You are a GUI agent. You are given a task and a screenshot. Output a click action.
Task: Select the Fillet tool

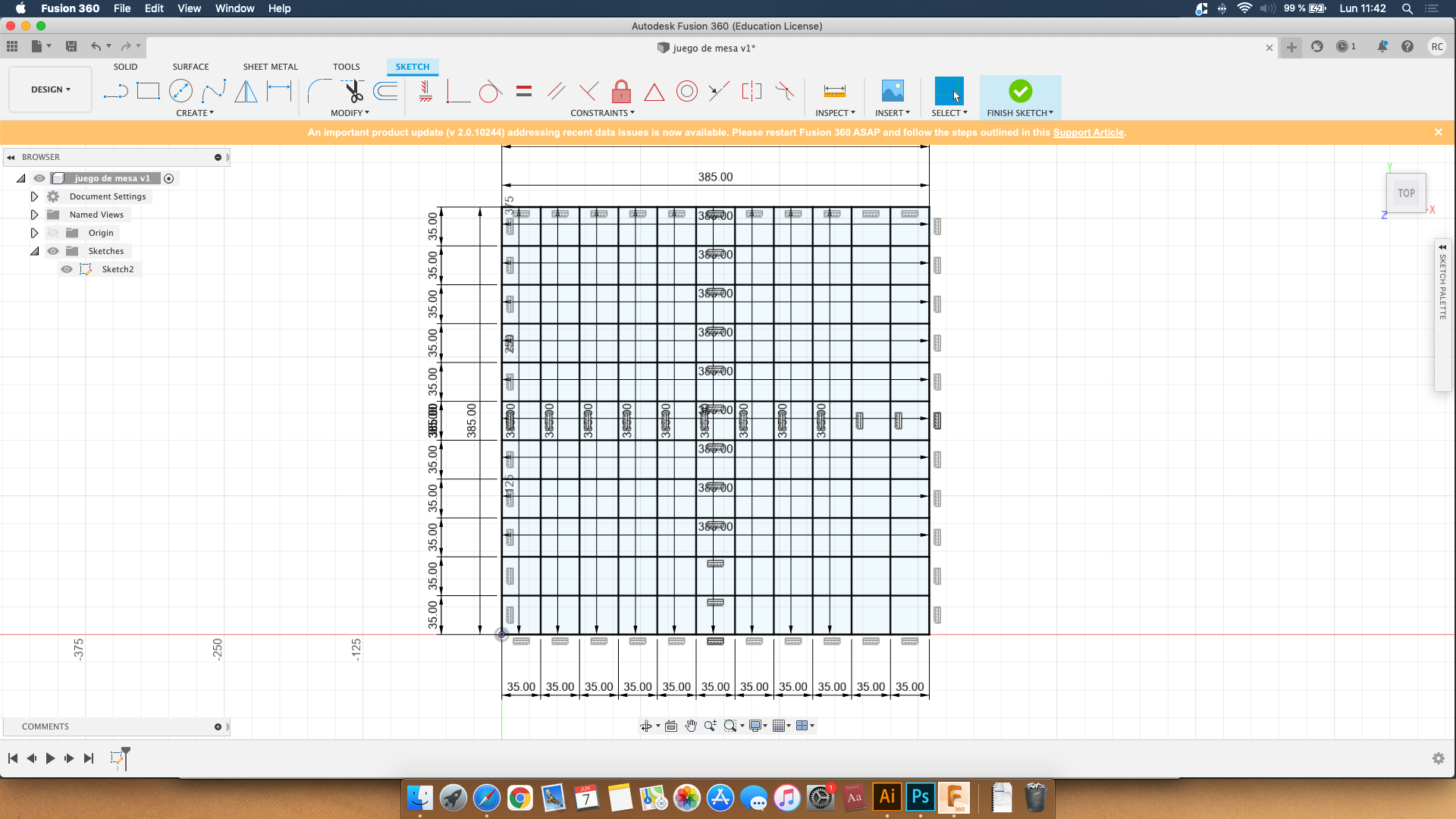[318, 92]
